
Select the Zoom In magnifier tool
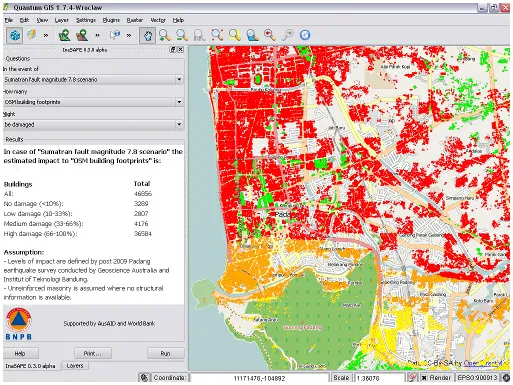pos(165,35)
